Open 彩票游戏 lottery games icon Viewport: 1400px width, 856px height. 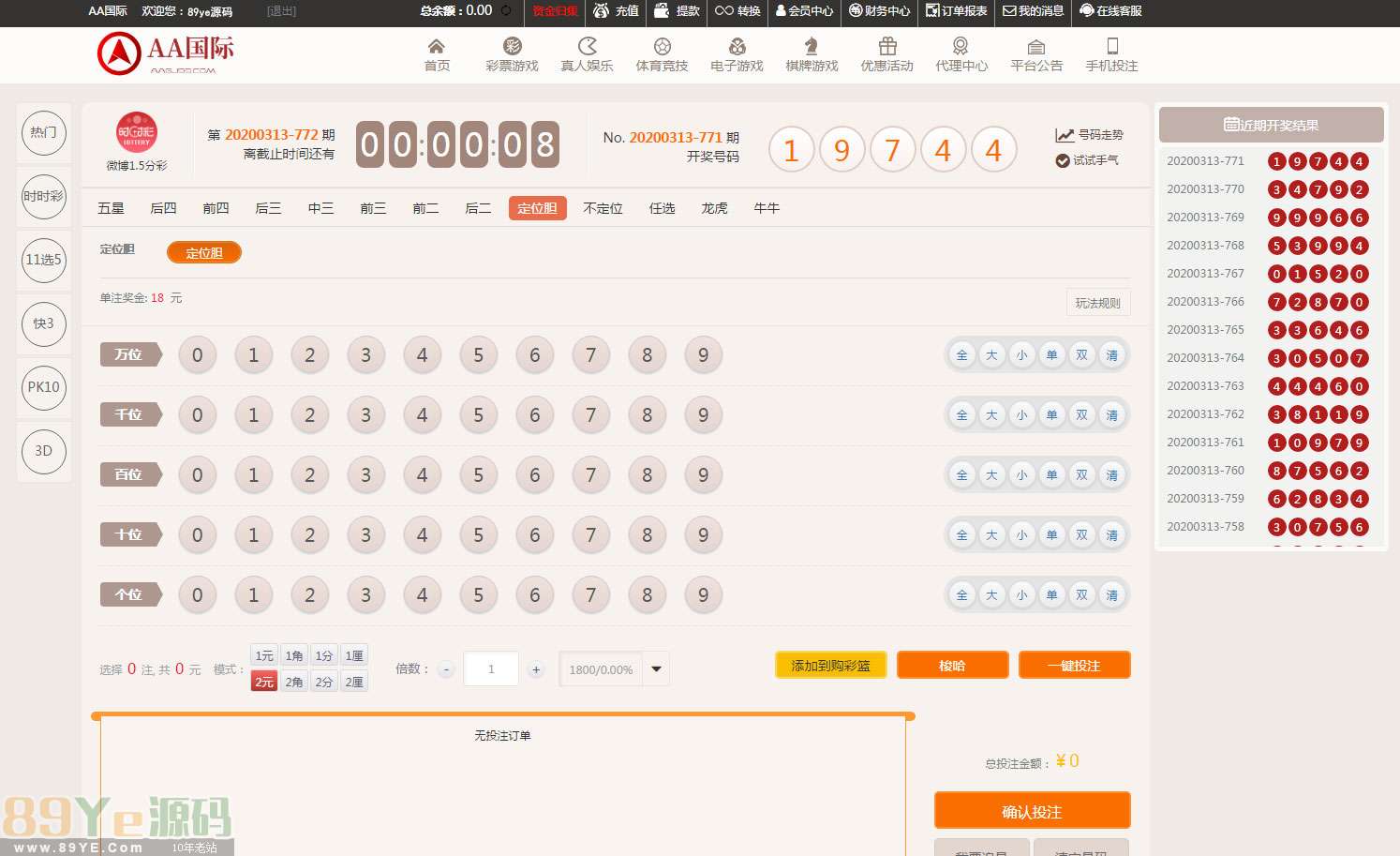coord(512,46)
